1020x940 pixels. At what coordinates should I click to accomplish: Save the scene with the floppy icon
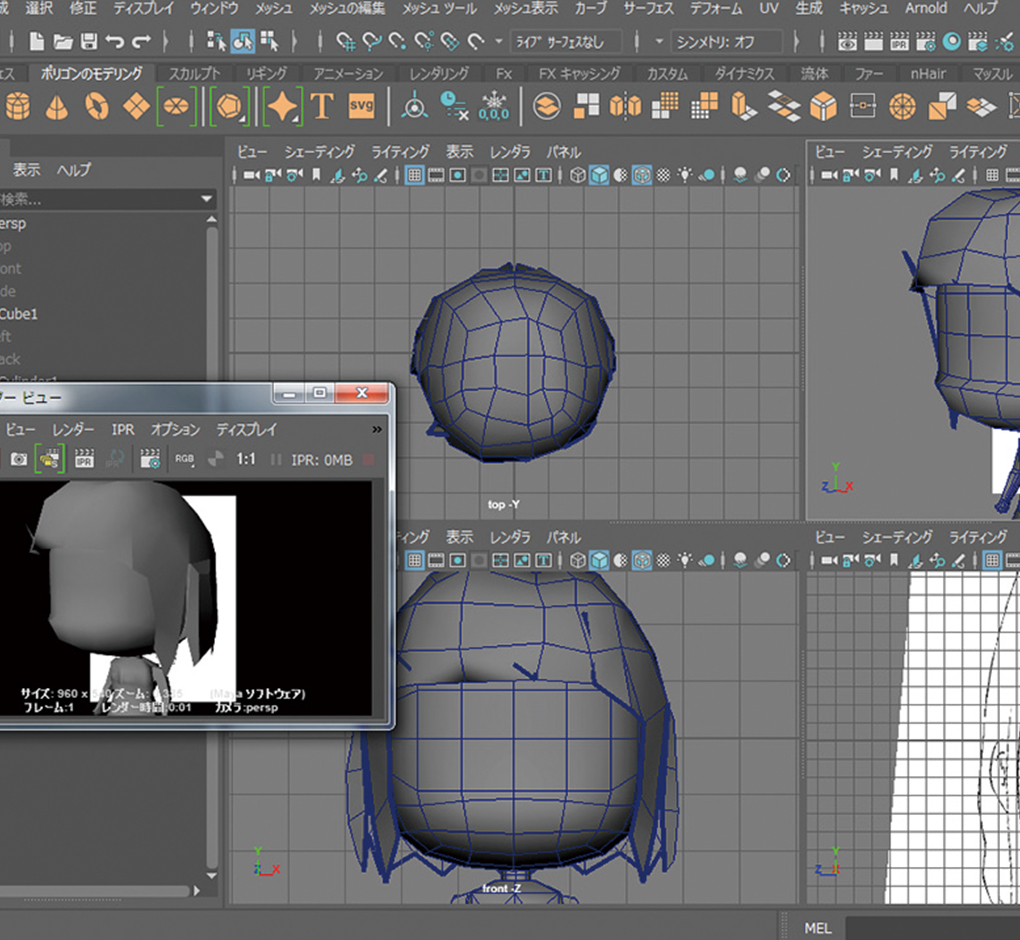pyautogui.click(x=89, y=42)
